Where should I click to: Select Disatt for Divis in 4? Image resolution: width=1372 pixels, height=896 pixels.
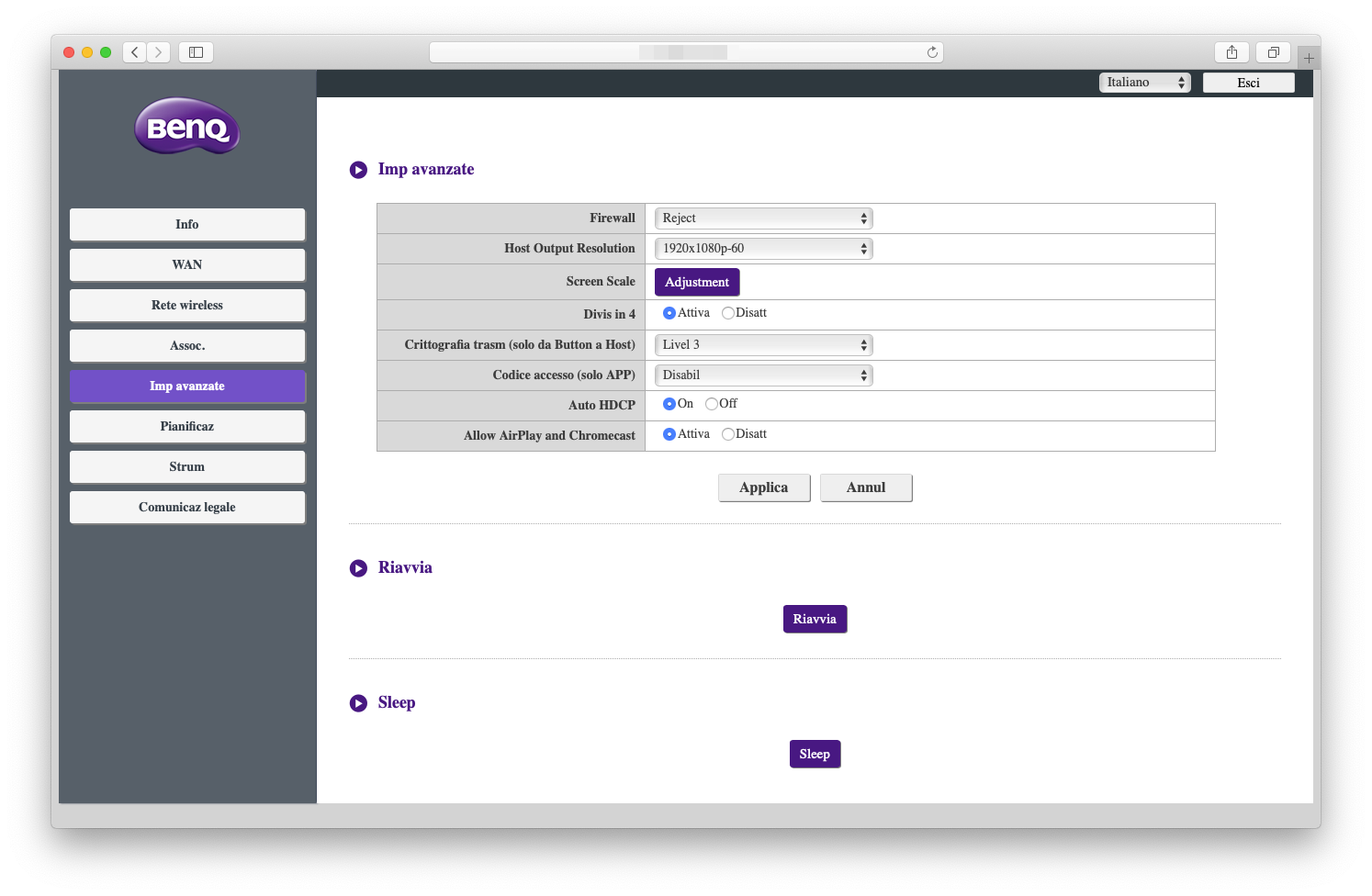click(x=729, y=312)
